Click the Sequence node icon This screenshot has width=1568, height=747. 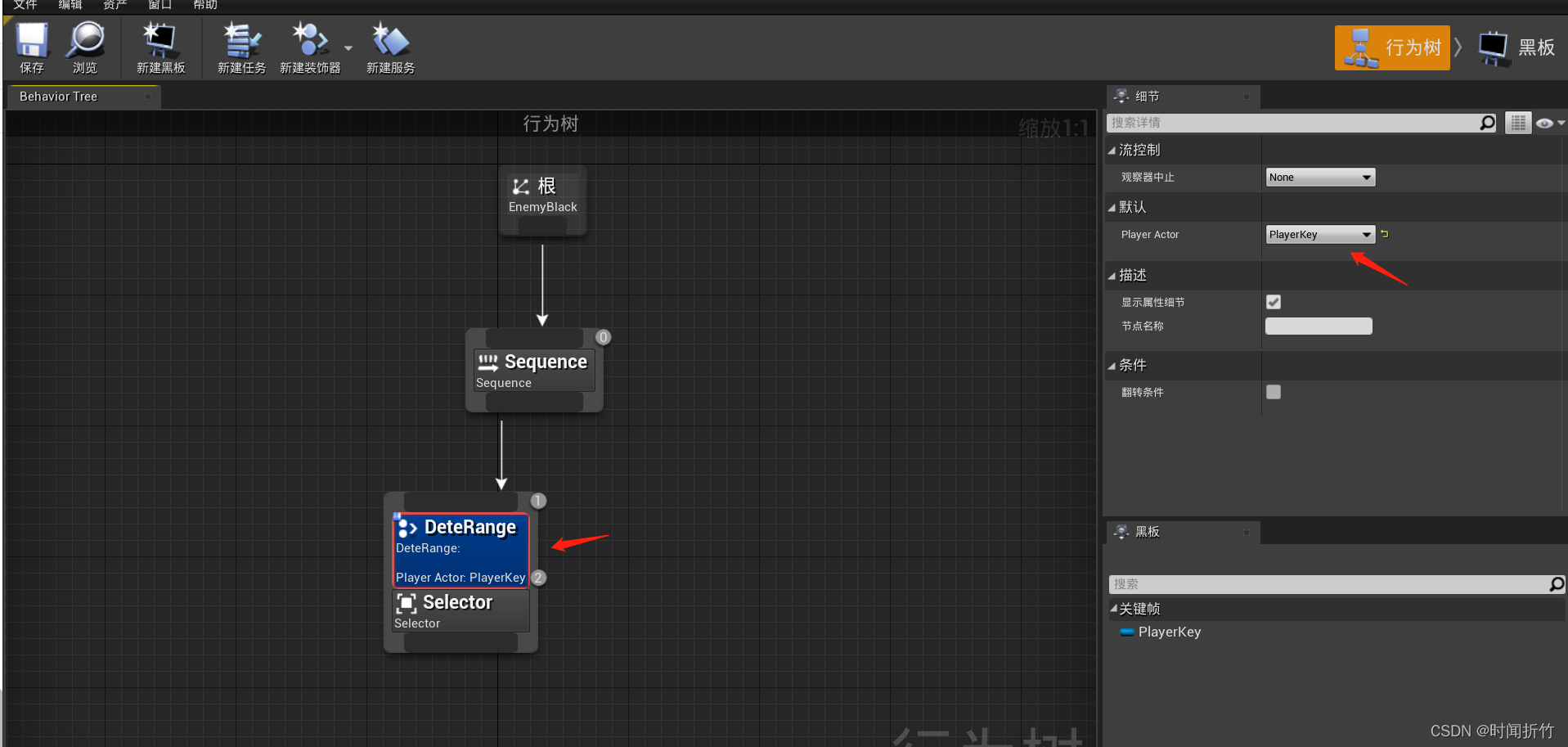click(x=488, y=362)
